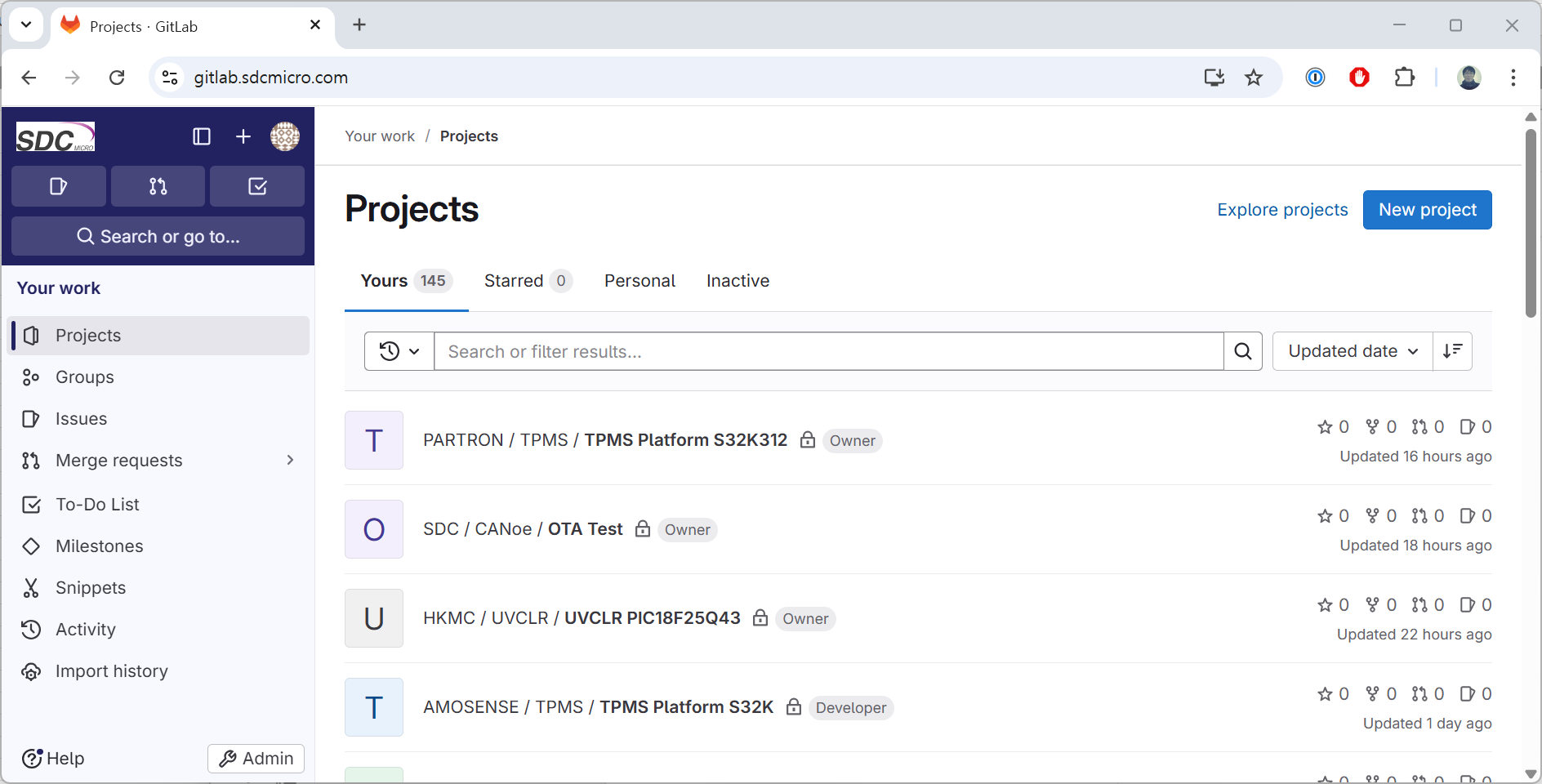Click the New project button

(1427, 210)
